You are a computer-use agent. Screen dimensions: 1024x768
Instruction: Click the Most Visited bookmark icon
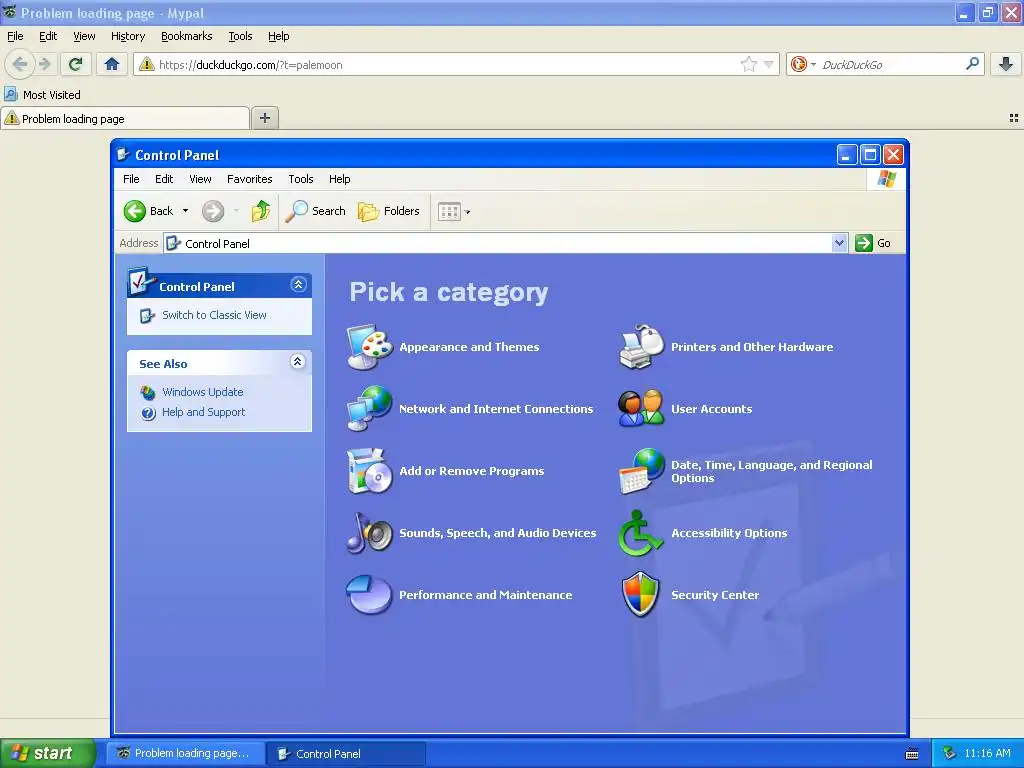[x=10, y=95]
